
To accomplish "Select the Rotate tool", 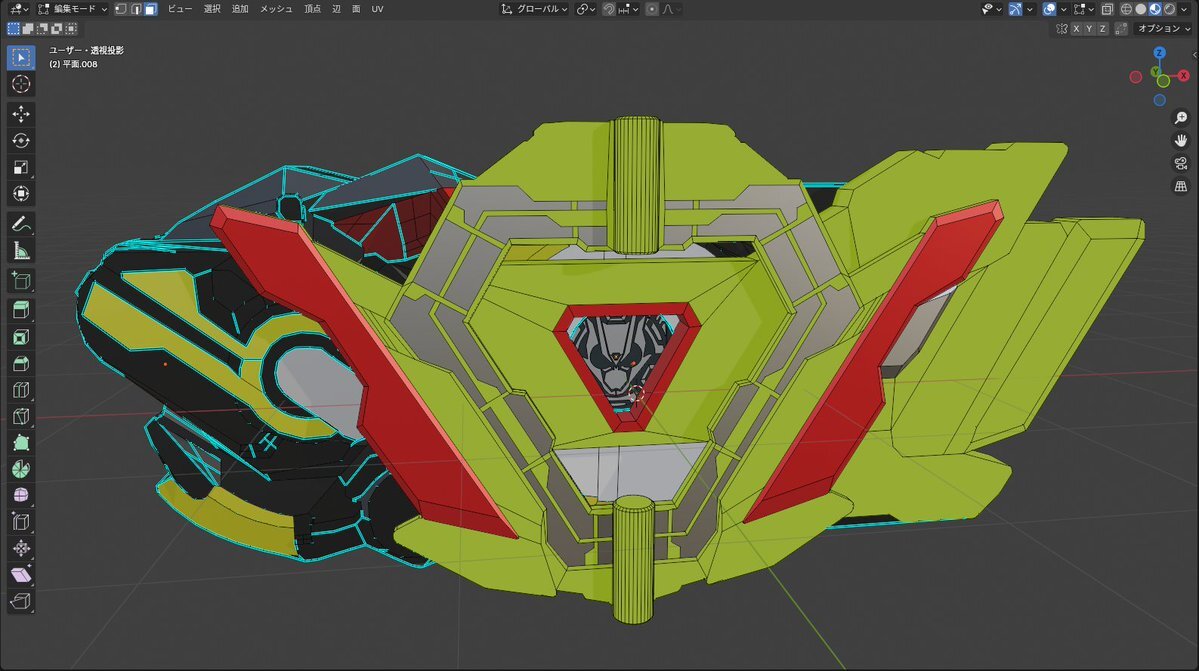I will click(x=21, y=140).
